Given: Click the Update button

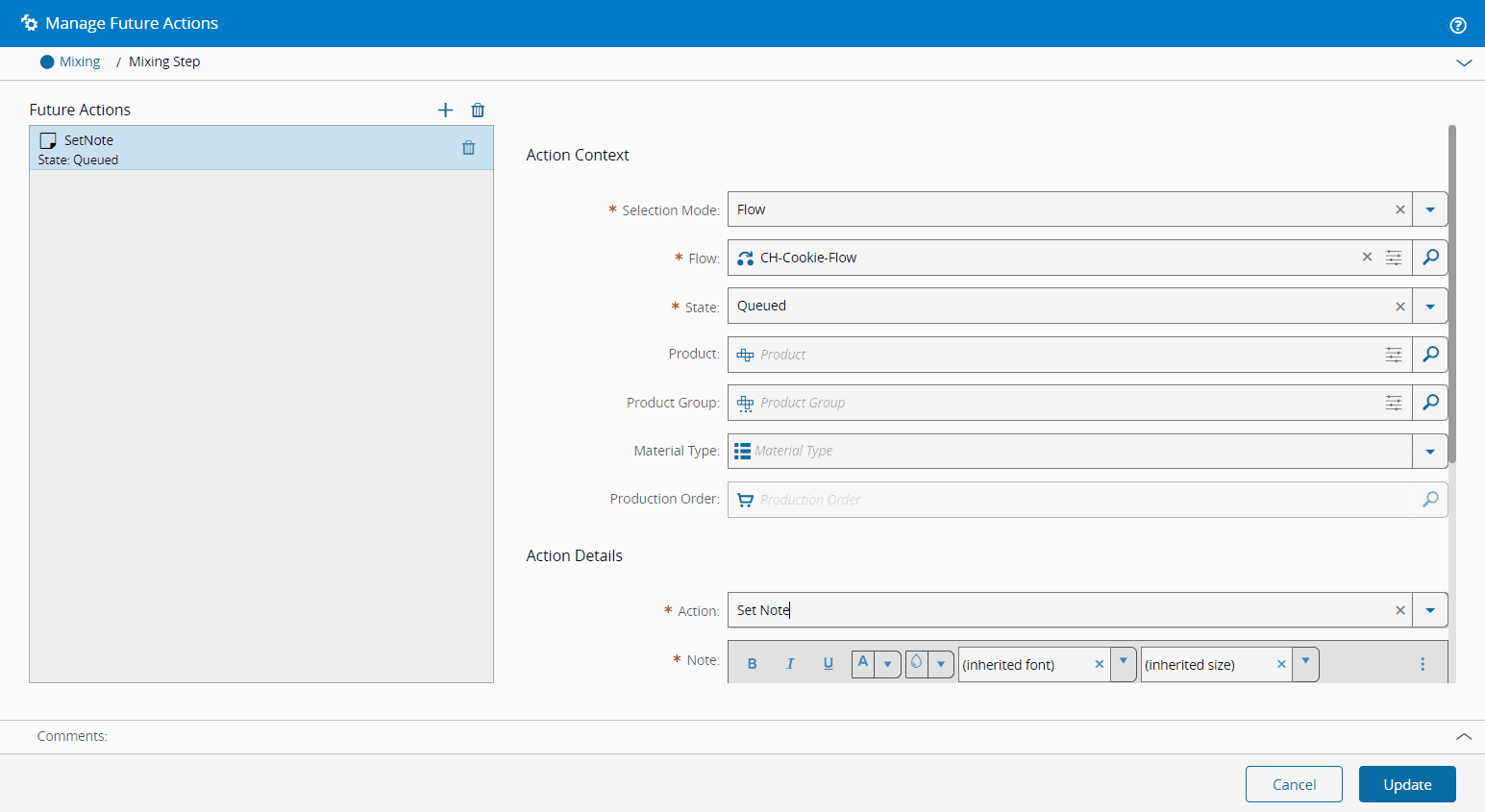Looking at the screenshot, I should click(x=1406, y=784).
